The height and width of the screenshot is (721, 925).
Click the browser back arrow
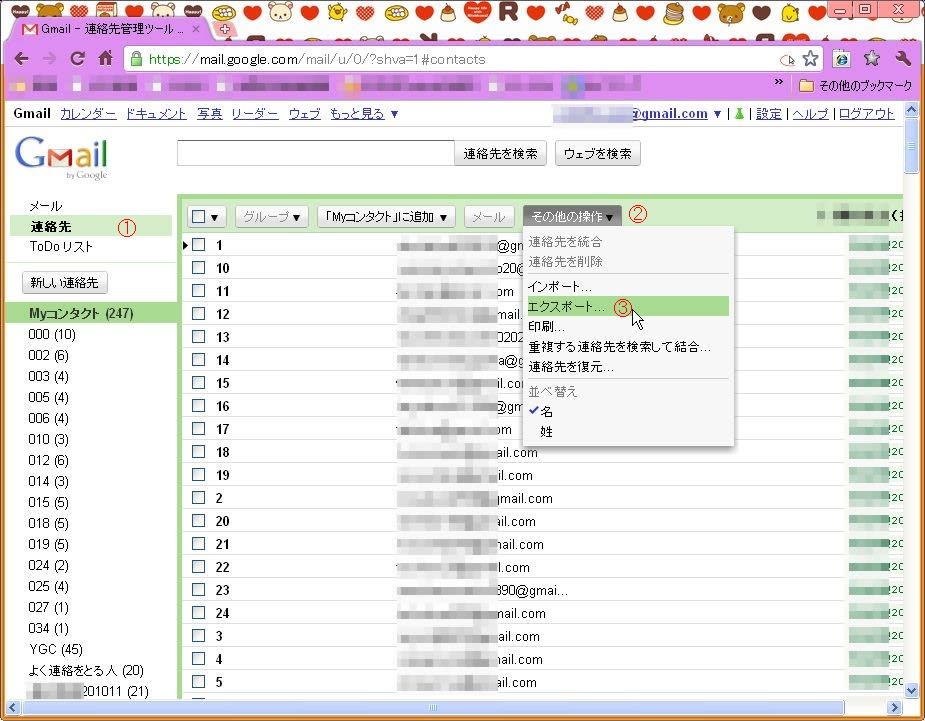21,58
